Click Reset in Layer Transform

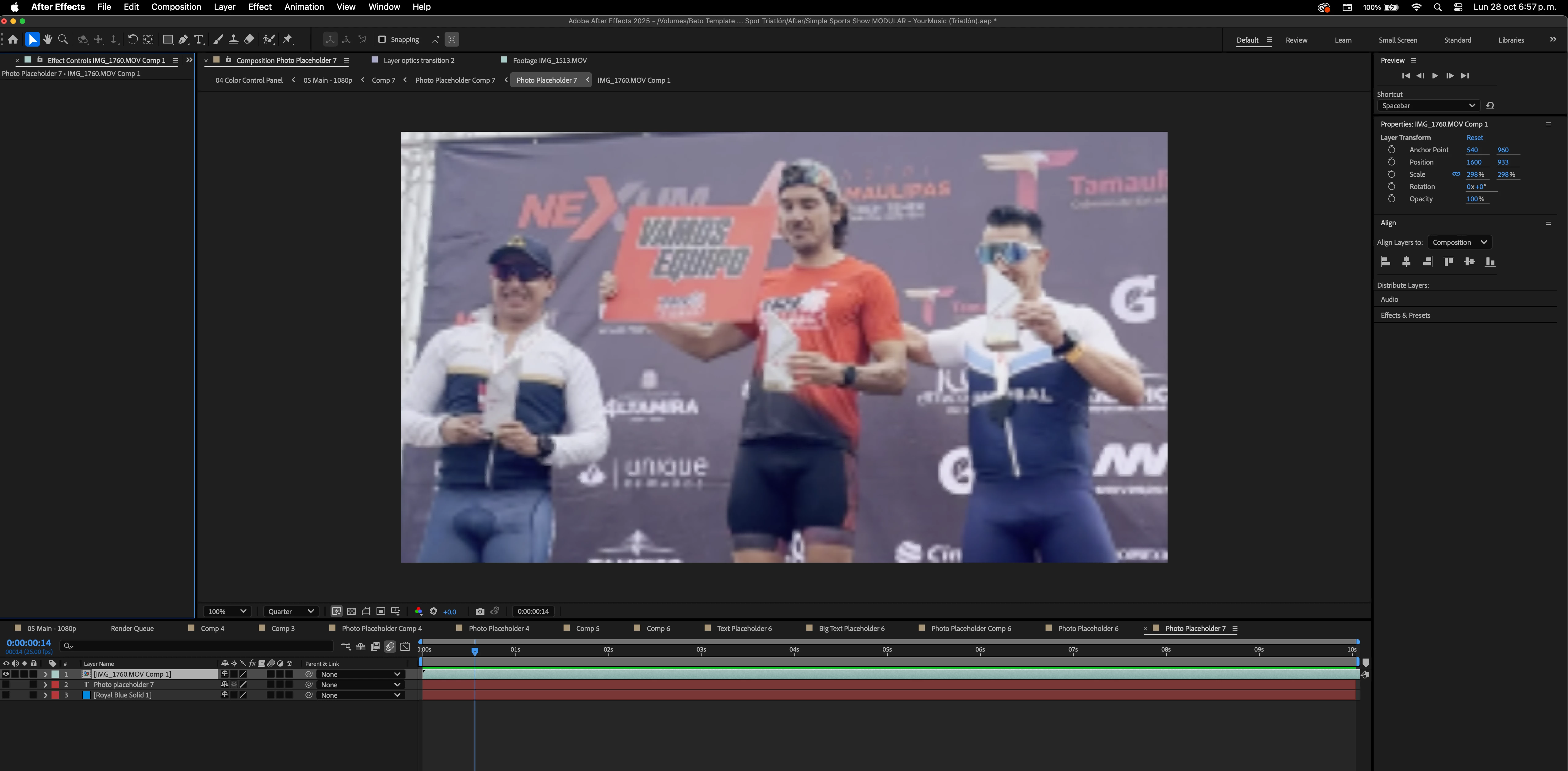[1474, 138]
